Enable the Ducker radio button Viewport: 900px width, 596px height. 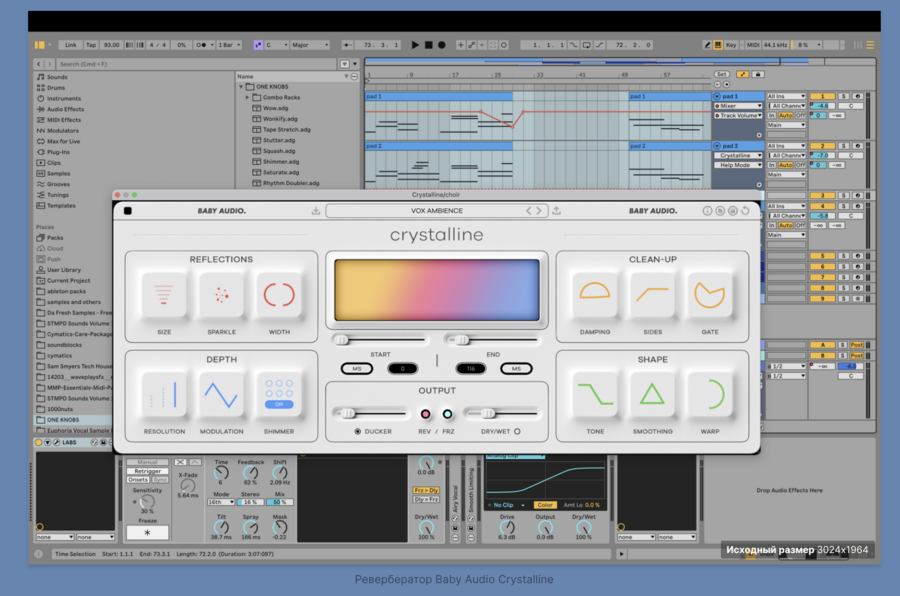[x=359, y=431]
